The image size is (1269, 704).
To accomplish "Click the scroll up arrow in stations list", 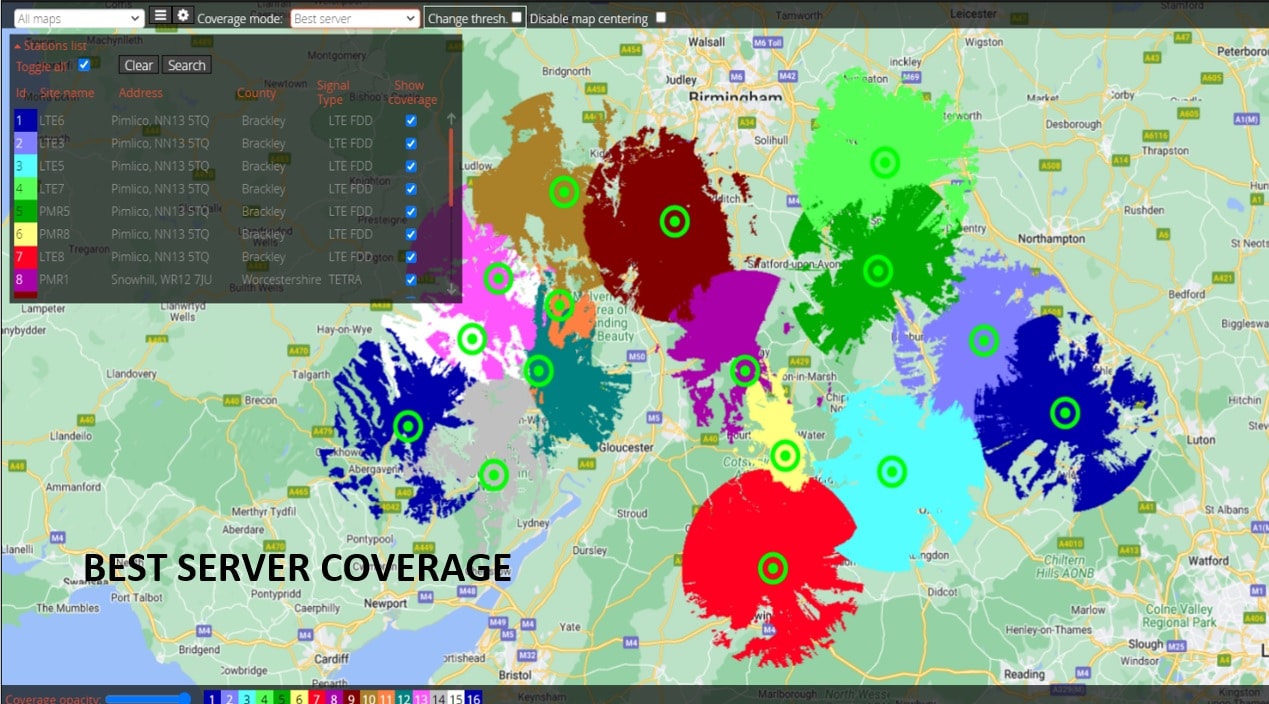I will (x=451, y=119).
